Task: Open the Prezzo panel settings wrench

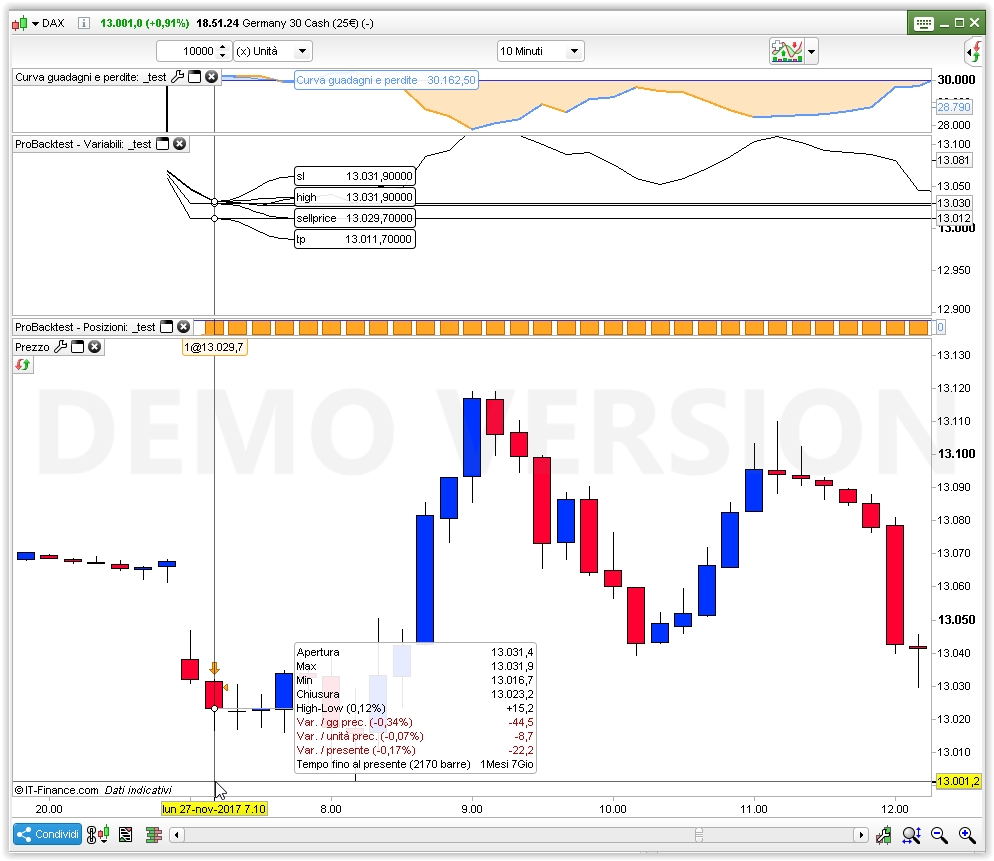Action: point(60,347)
